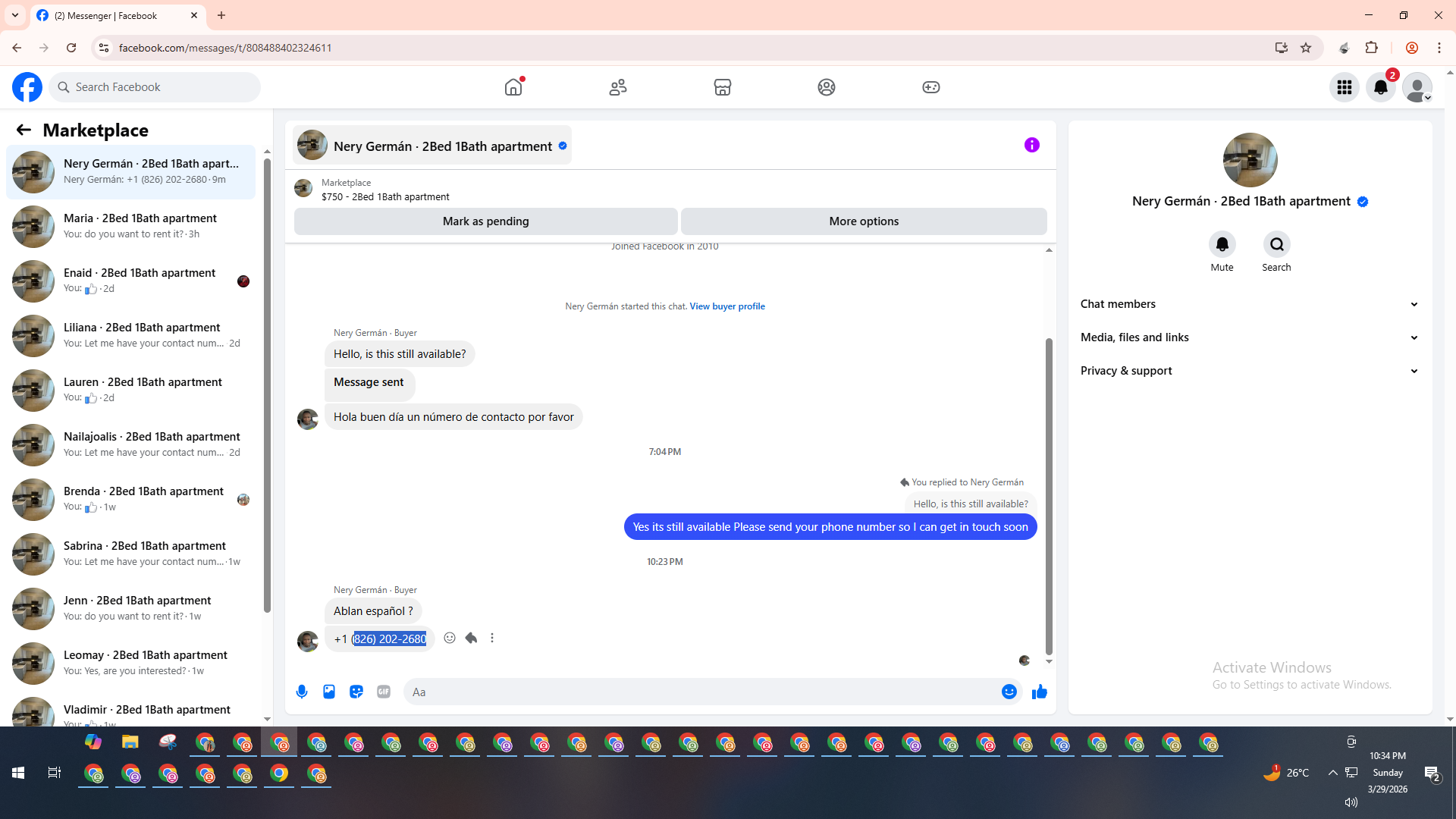1456x819 pixels.
Task: Record a voice clip with microphone icon
Action: click(302, 692)
